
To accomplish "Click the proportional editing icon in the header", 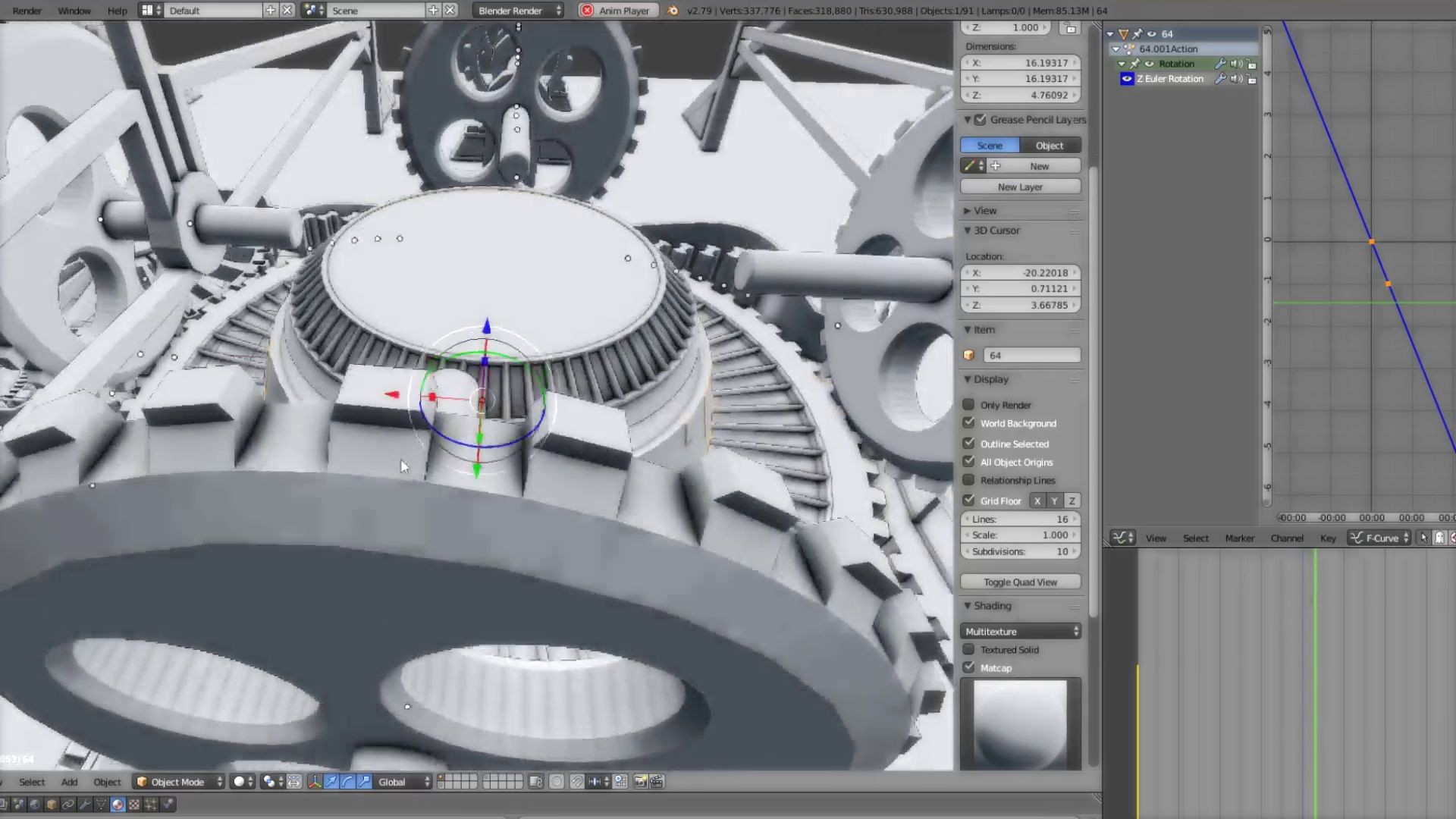I will 557,781.
